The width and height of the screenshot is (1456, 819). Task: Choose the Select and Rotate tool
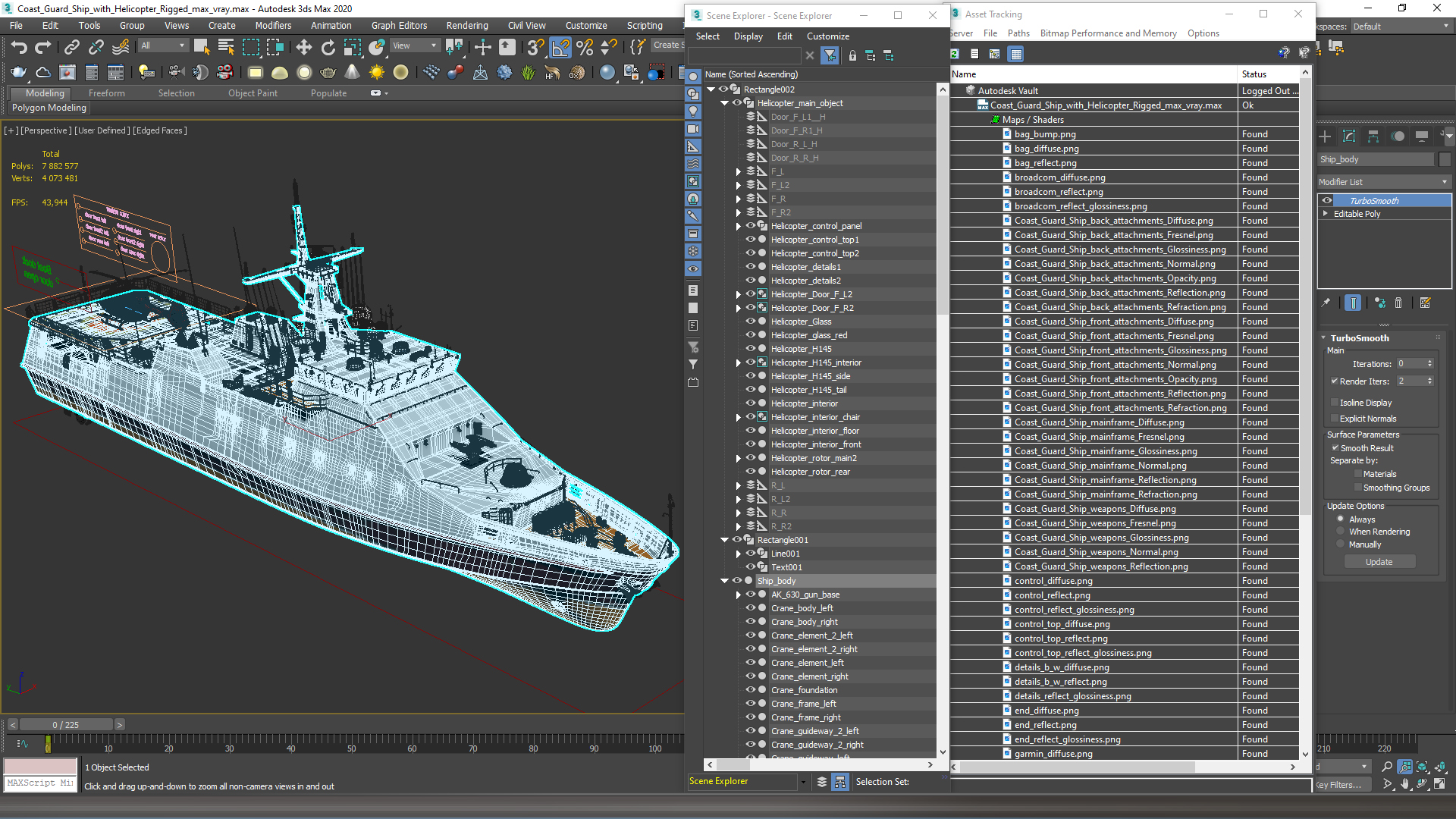coord(328,47)
